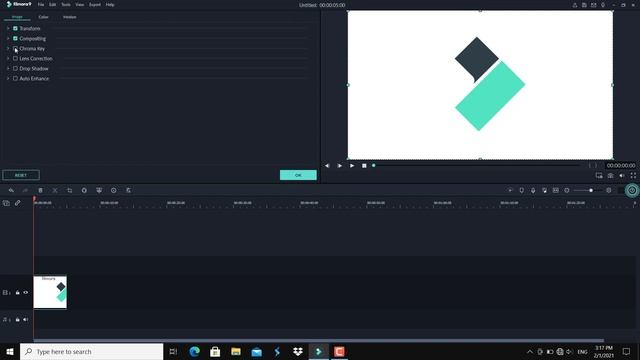Click the add track icon above track headers
640x360 pixels.
point(6,203)
